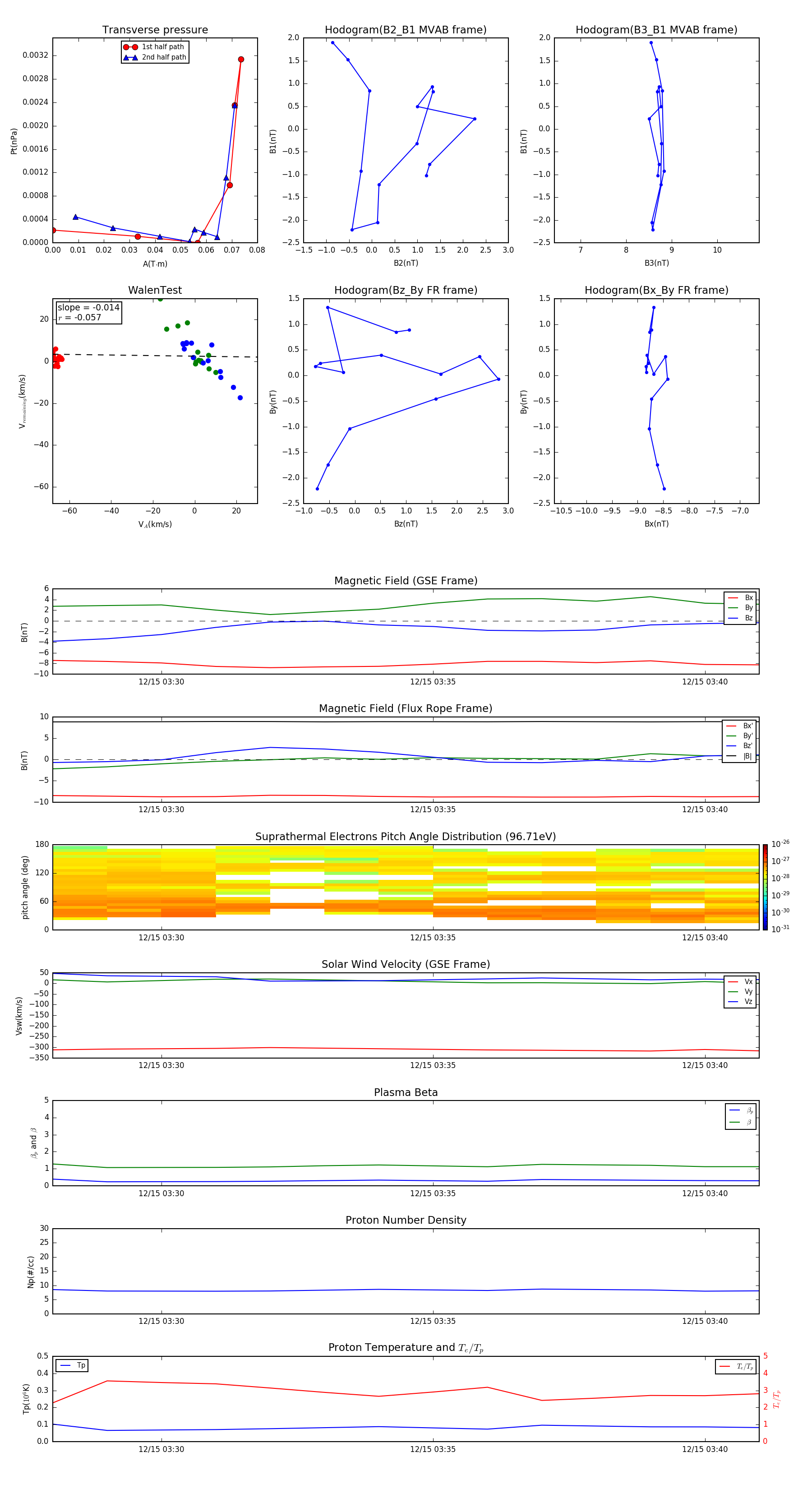Click the dashed fit line in WalenTest plot
Viewport: 812px width, 1489px height.
(x=155, y=356)
